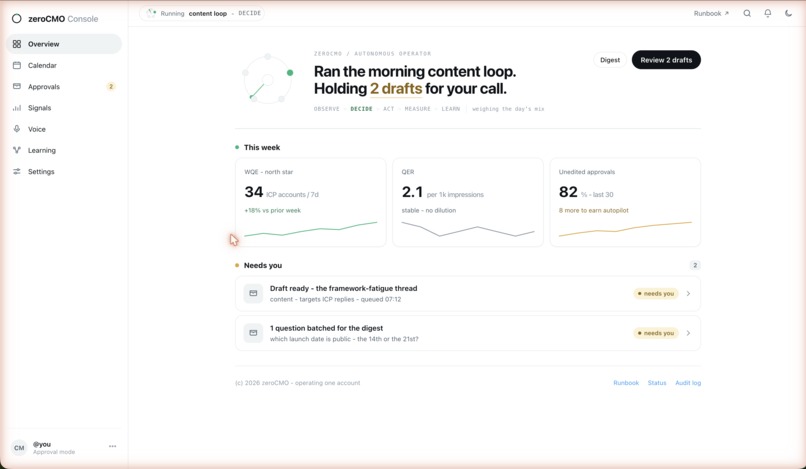806x469 pixels.
Task: Click the Approvals count badge 2
Action: [x=111, y=86]
